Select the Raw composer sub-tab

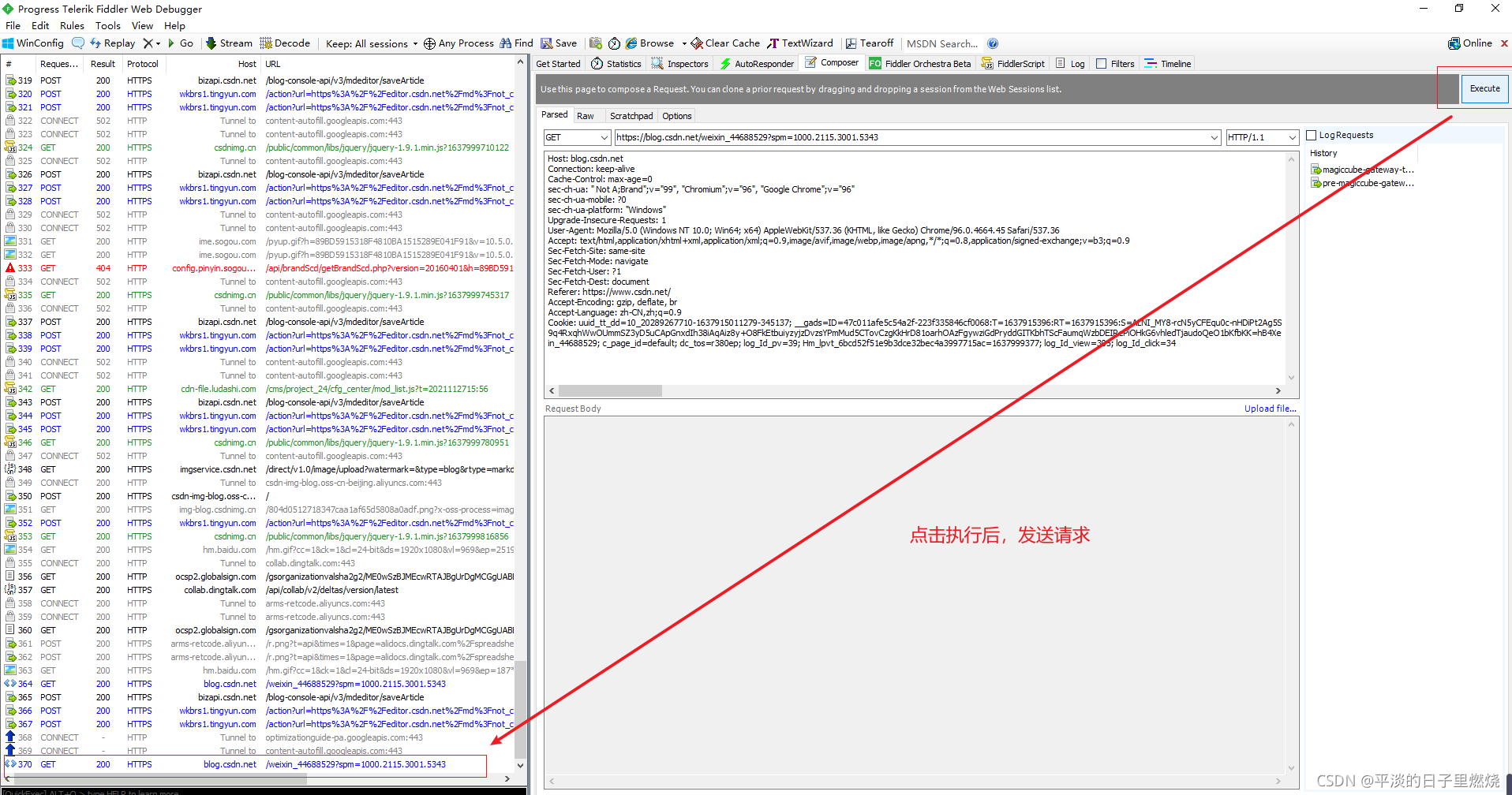585,116
